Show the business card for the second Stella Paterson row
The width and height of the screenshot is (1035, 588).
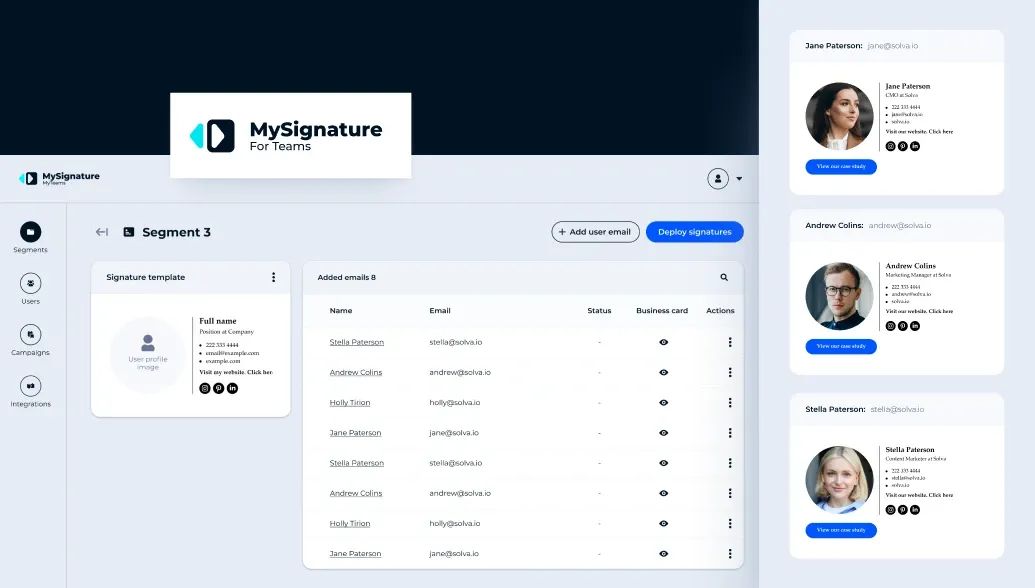click(x=663, y=463)
